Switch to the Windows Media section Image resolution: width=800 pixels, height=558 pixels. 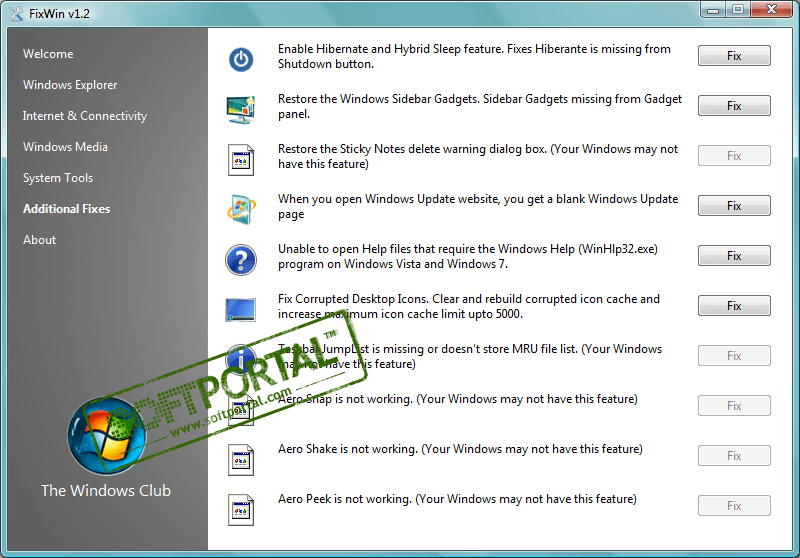click(x=65, y=147)
